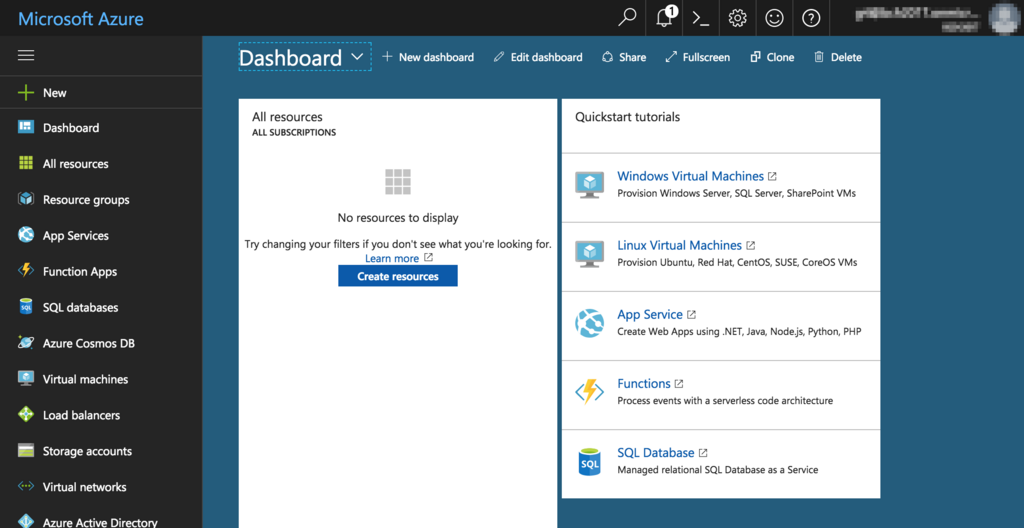This screenshot has width=1024, height=528.
Task: Click the Azure Active Directory sidebar icon
Action: pos(25,521)
